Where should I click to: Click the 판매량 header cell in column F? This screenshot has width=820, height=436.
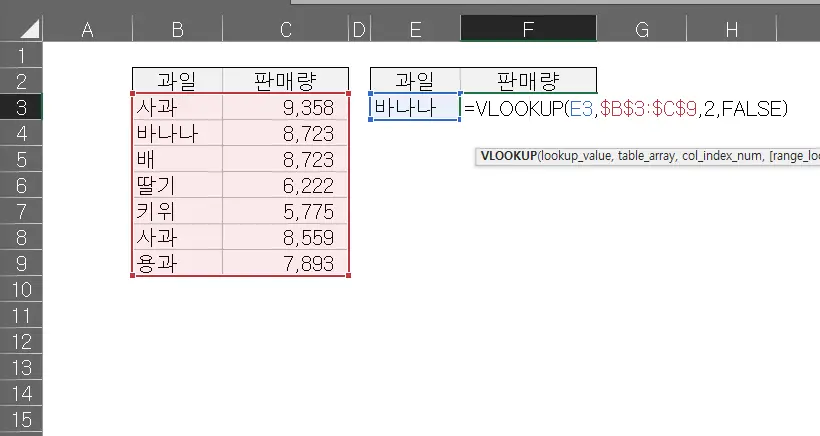pyautogui.click(x=528, y=81)
